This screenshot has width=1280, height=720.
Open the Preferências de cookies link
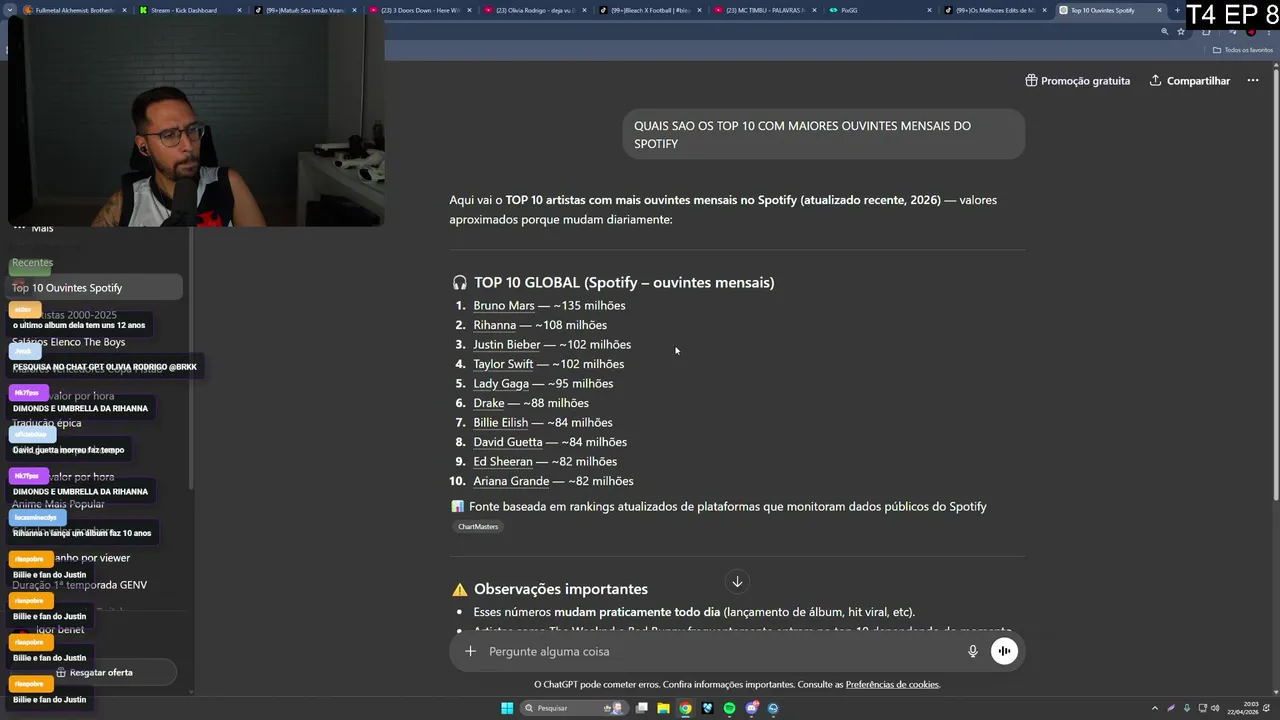[x=892, y=684]
